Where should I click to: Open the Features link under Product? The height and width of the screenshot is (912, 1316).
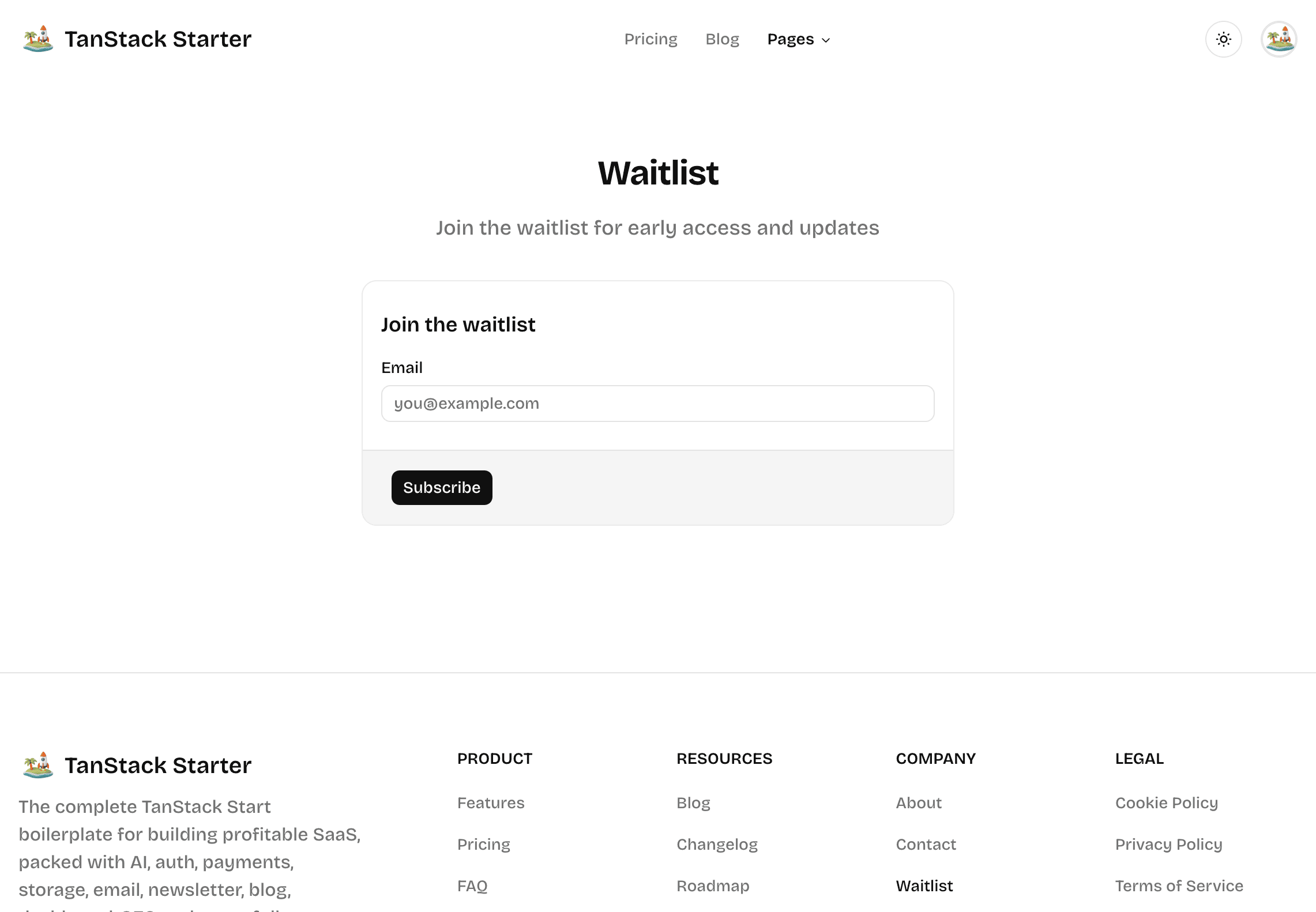491,802
